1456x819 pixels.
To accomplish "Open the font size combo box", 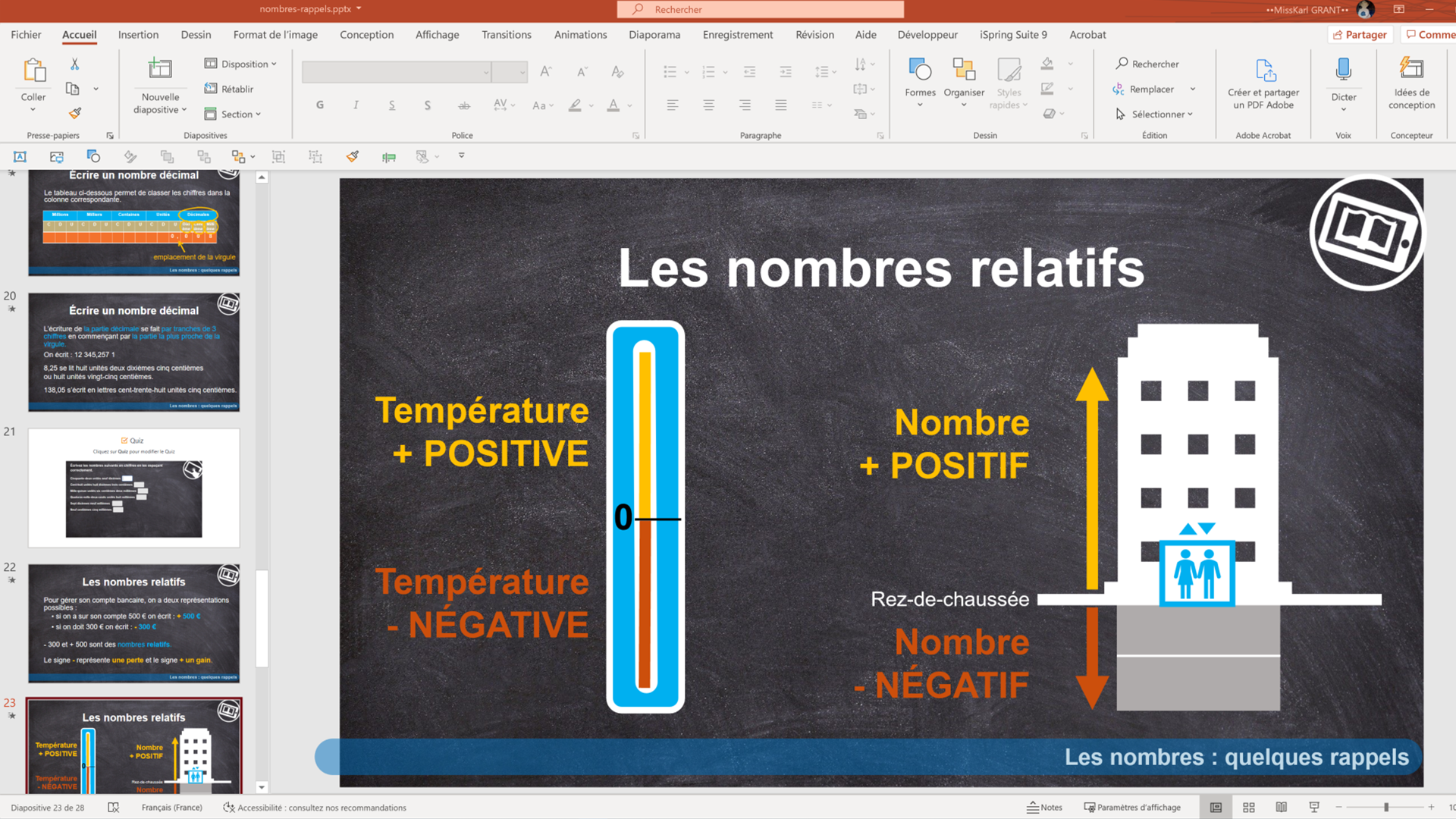I will [510, 72].
